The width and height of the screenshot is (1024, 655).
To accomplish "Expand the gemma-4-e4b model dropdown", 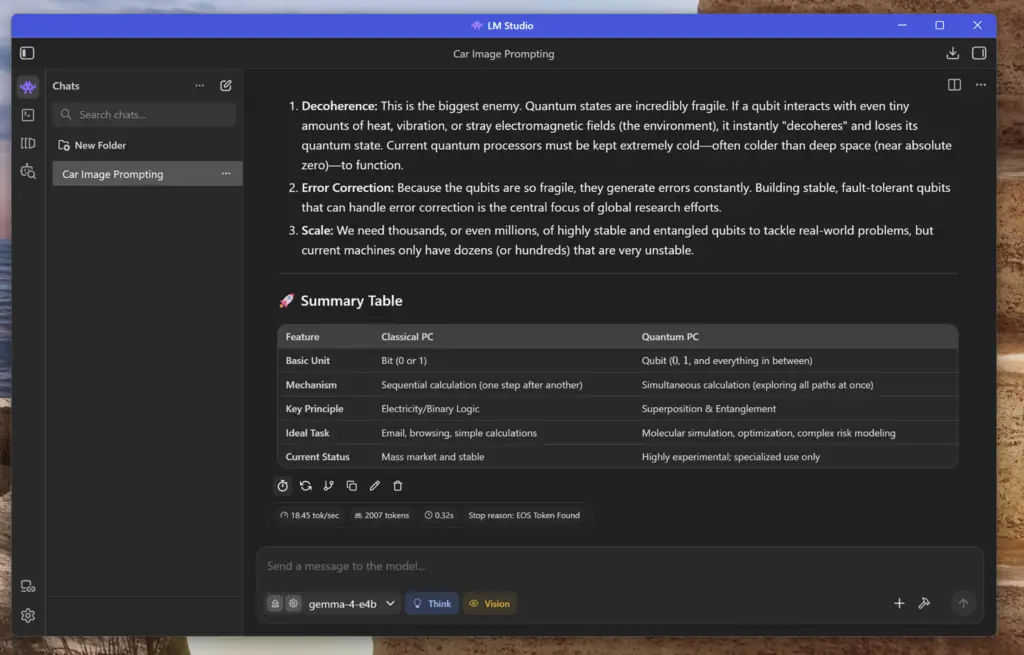I will click(353, 603).
